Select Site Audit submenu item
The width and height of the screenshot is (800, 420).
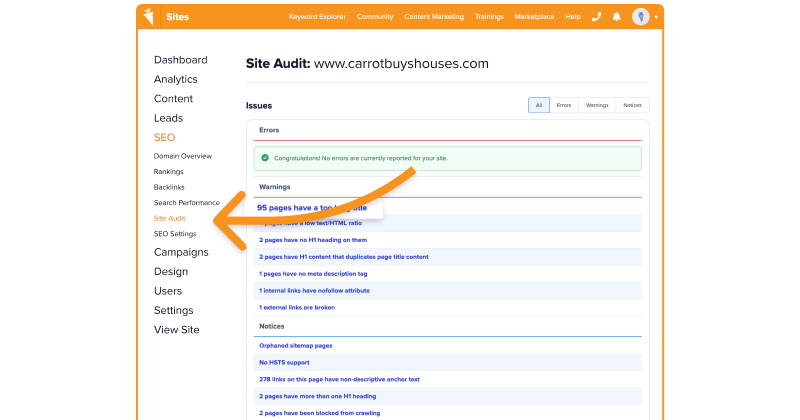[x=169, y=218]
